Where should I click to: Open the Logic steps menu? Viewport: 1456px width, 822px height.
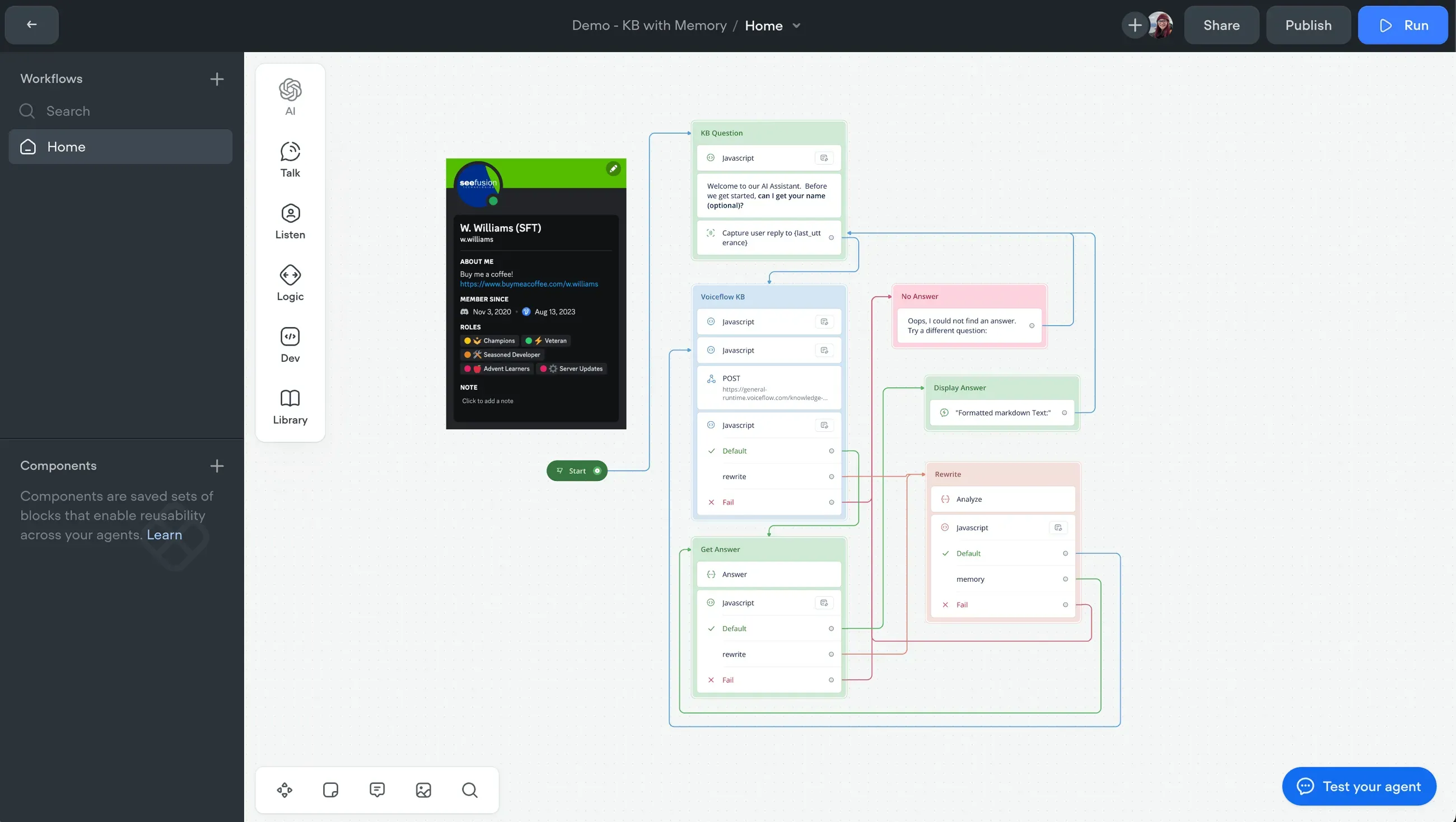coord(290,283)
